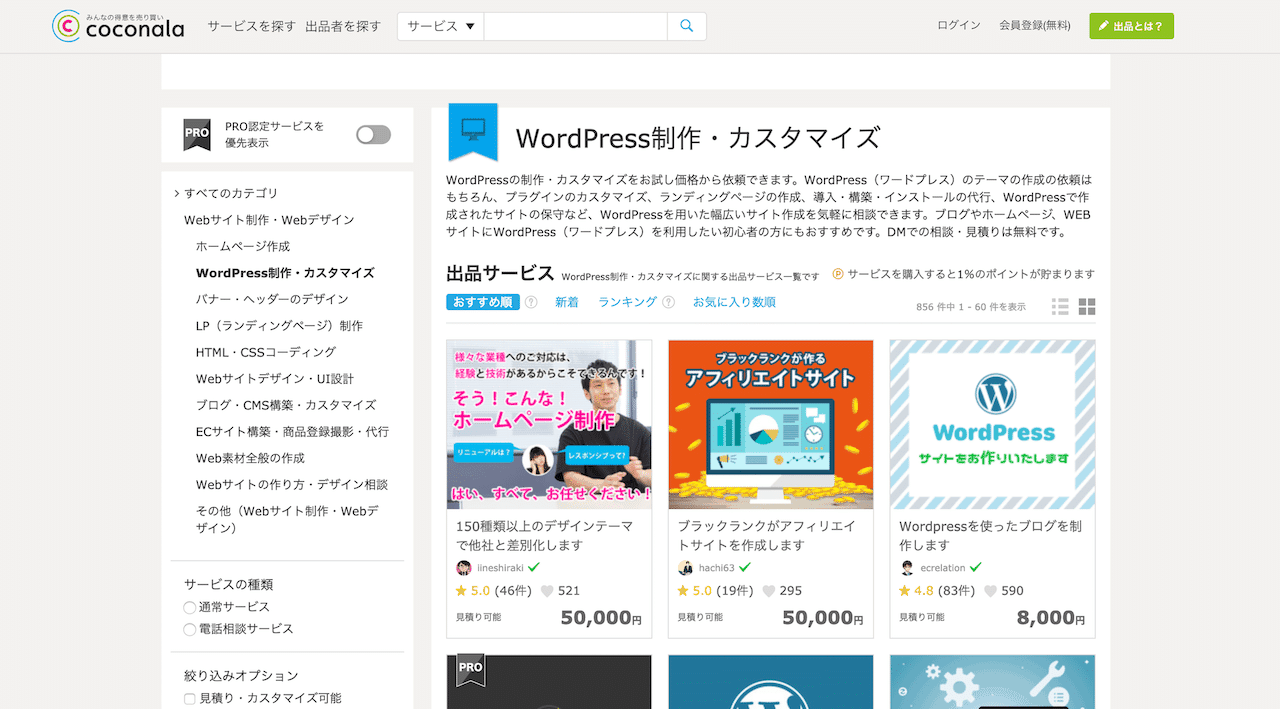The height and width of the screenshot is (709, 1280).
Task: Open Webサイトデザイン・UI設計 category
Action: (275, 379)
